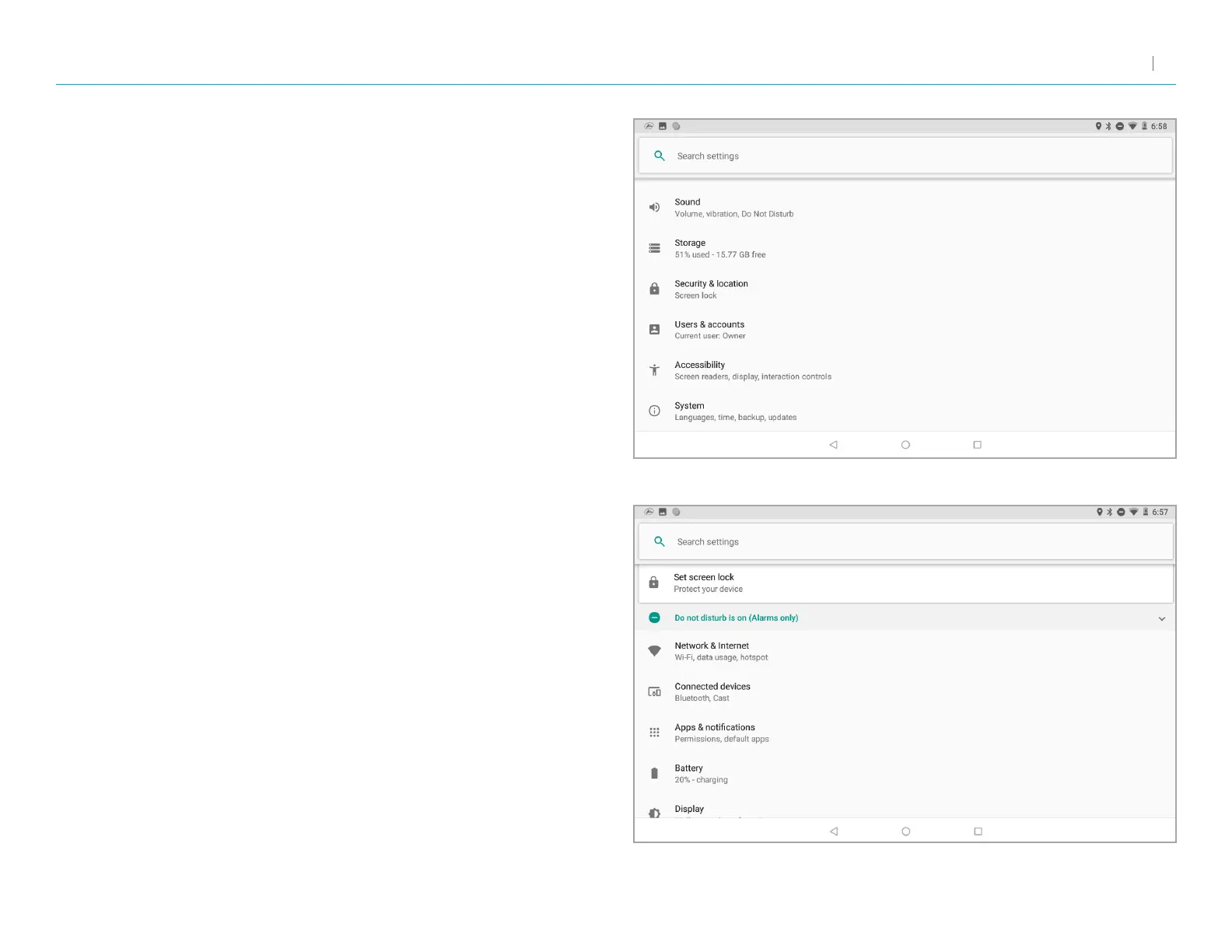Click the 6:58 clock in the status bar
Image resolution: width=1232 pixels, height=952 pixels.
(1159, 126)
